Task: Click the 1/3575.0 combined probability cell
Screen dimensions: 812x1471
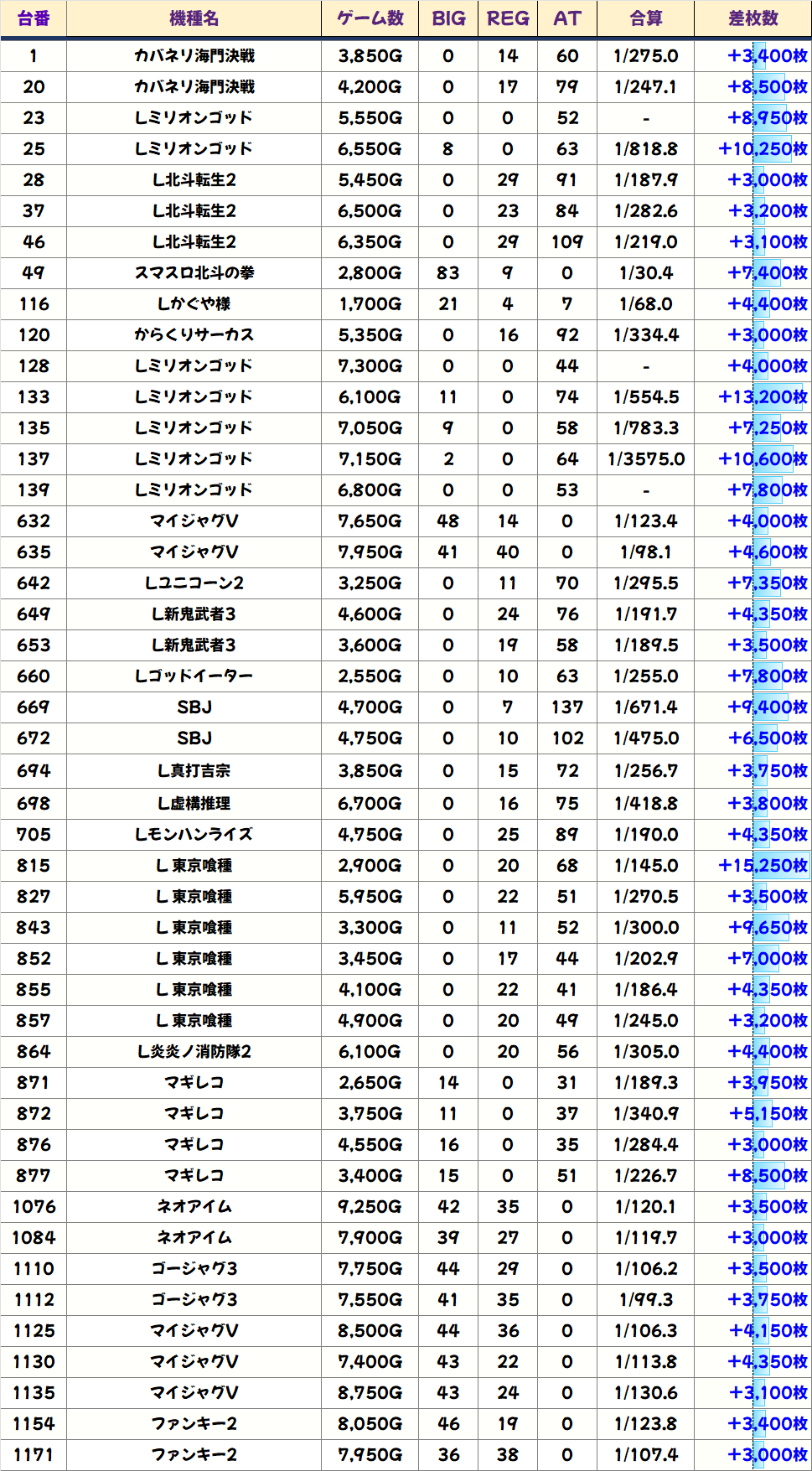Action: pos(645,459)
